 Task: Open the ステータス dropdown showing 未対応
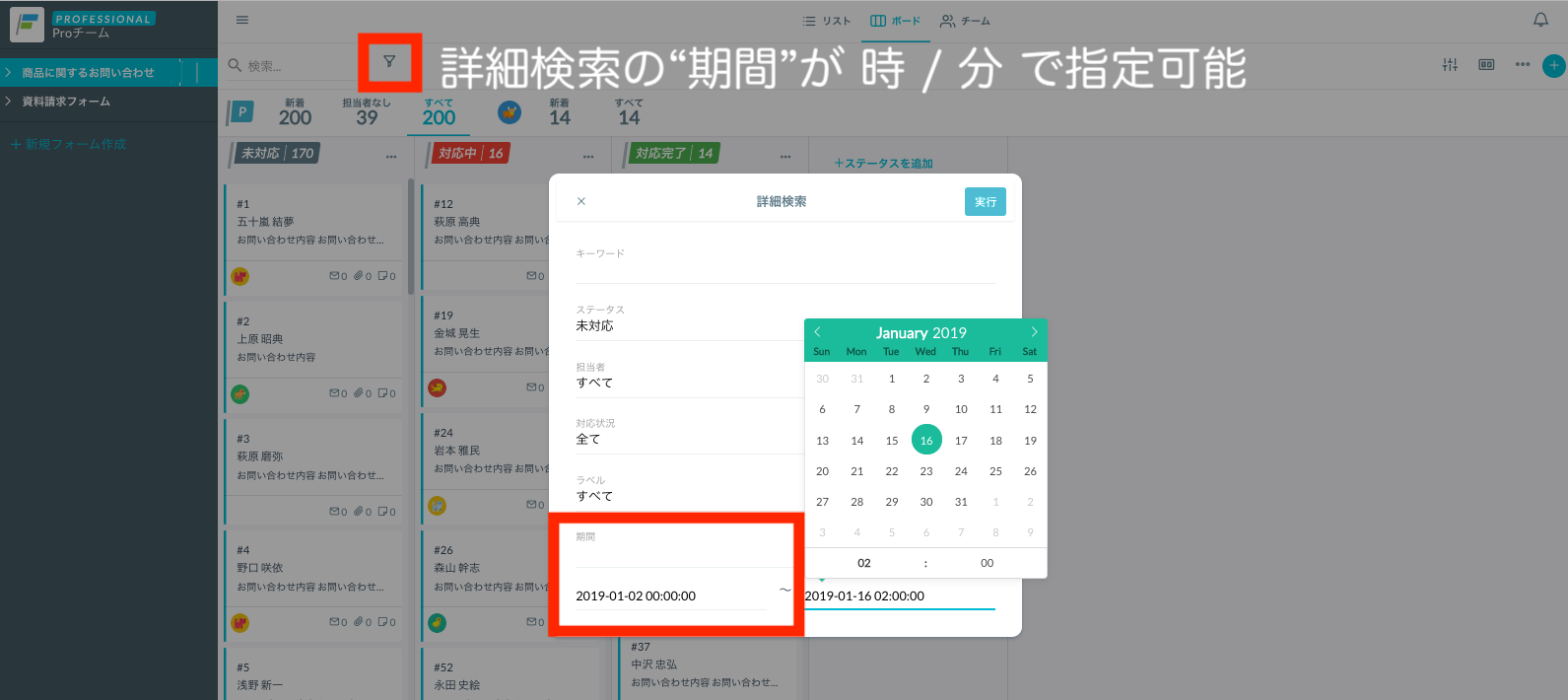[x=688, y=326]
